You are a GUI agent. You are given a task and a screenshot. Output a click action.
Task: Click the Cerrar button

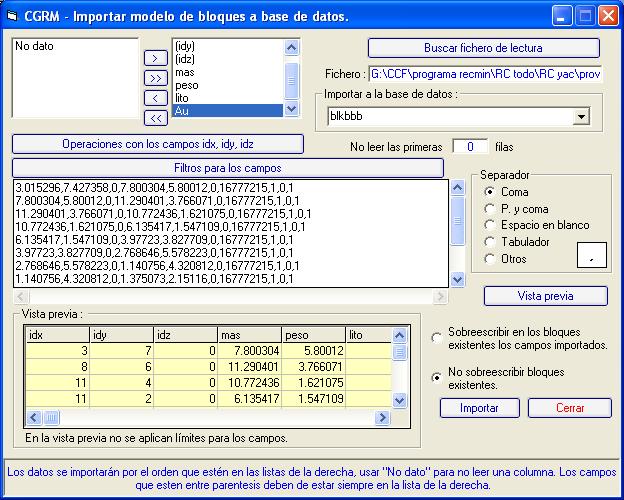(570, 408)
